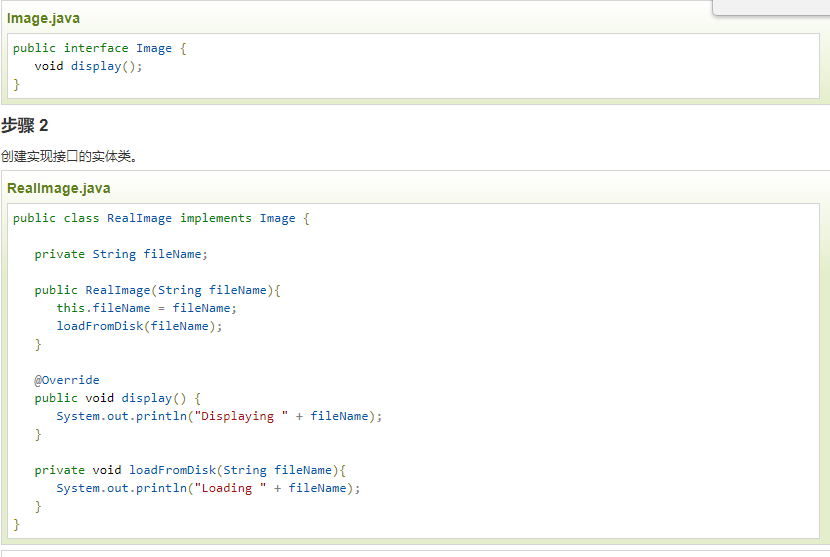Viewport: 830px width, 557px height.
Task: Click the RealImage constructor signature line
Action: tap(158, 290)
